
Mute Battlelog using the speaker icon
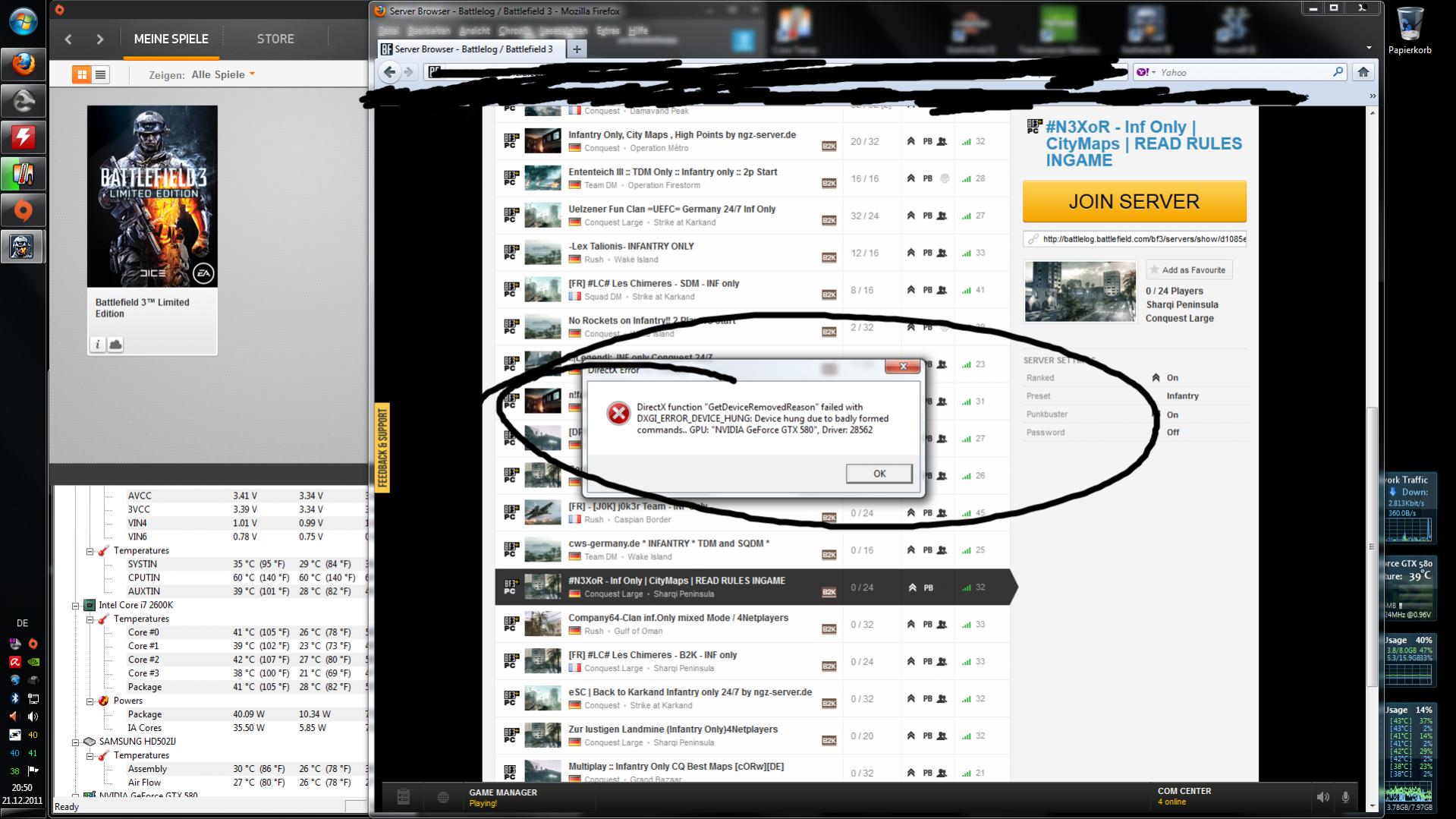[1322, 797]
